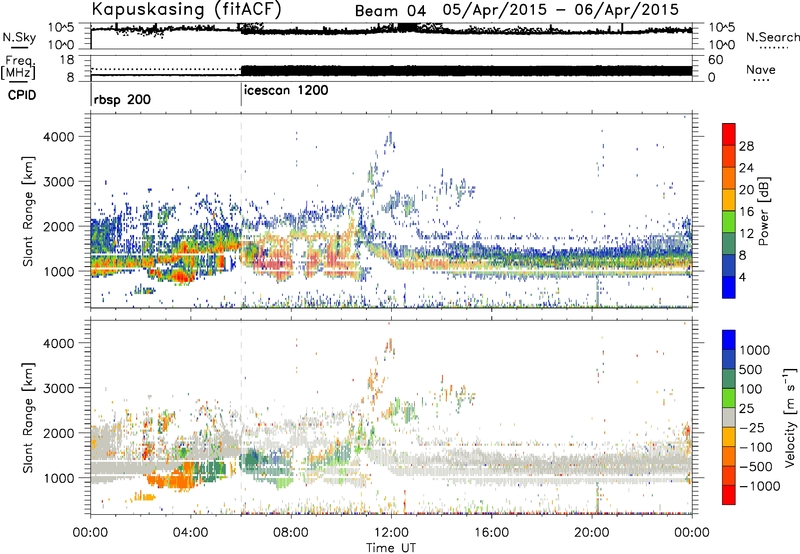This screenshot has height=554, width=800.
Task: Click the 'Velocity [m s-1]' color bar label
Action: click(x=790, y=417)
